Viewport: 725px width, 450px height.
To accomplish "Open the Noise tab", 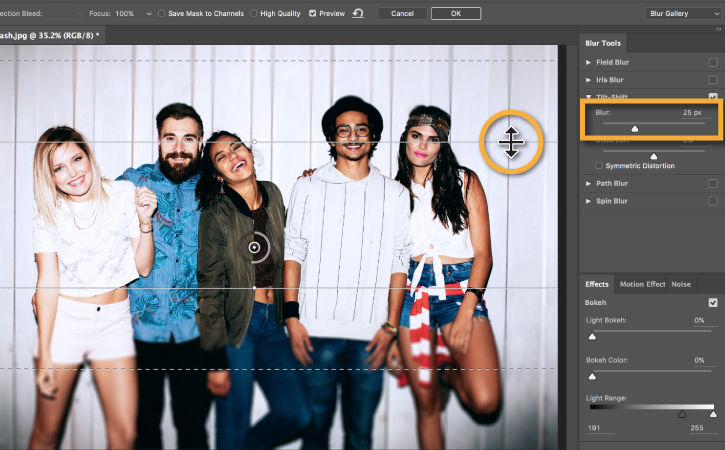I will 681,284.
